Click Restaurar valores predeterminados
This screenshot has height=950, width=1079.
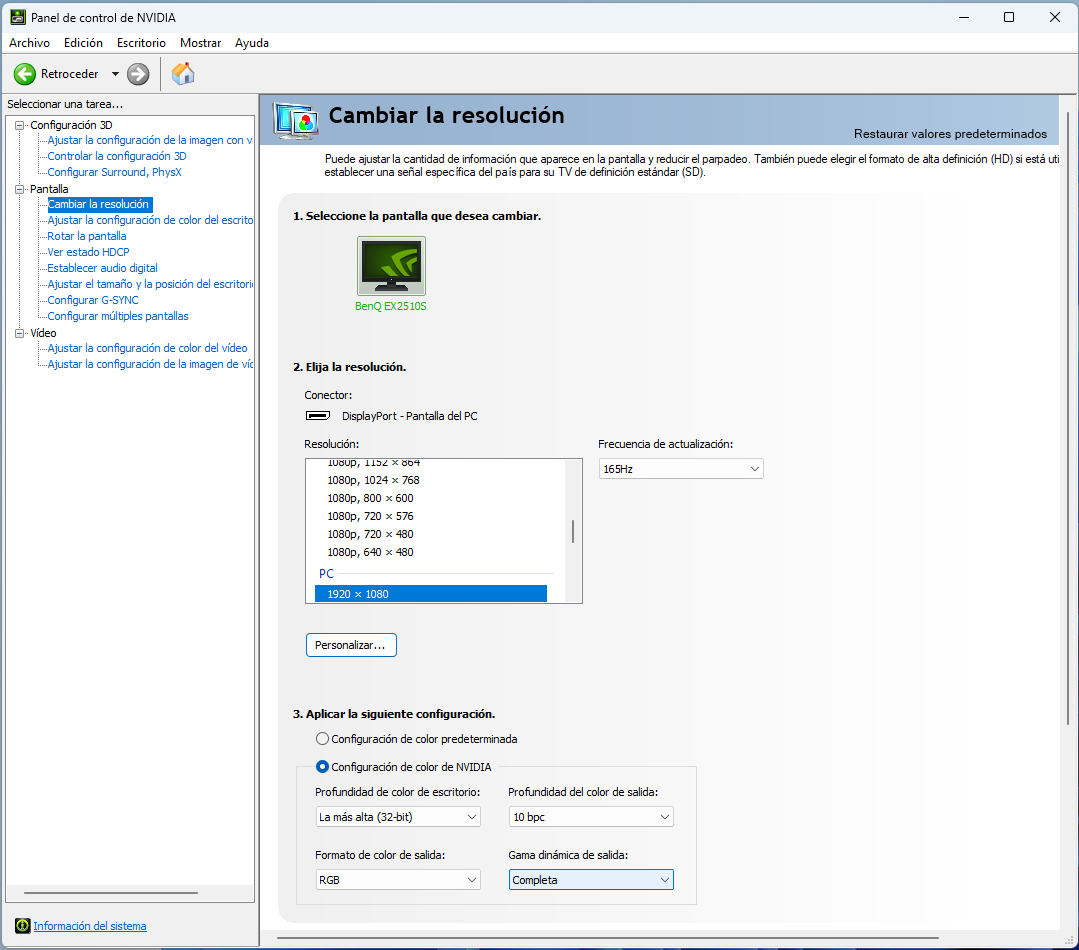point(950,134)
